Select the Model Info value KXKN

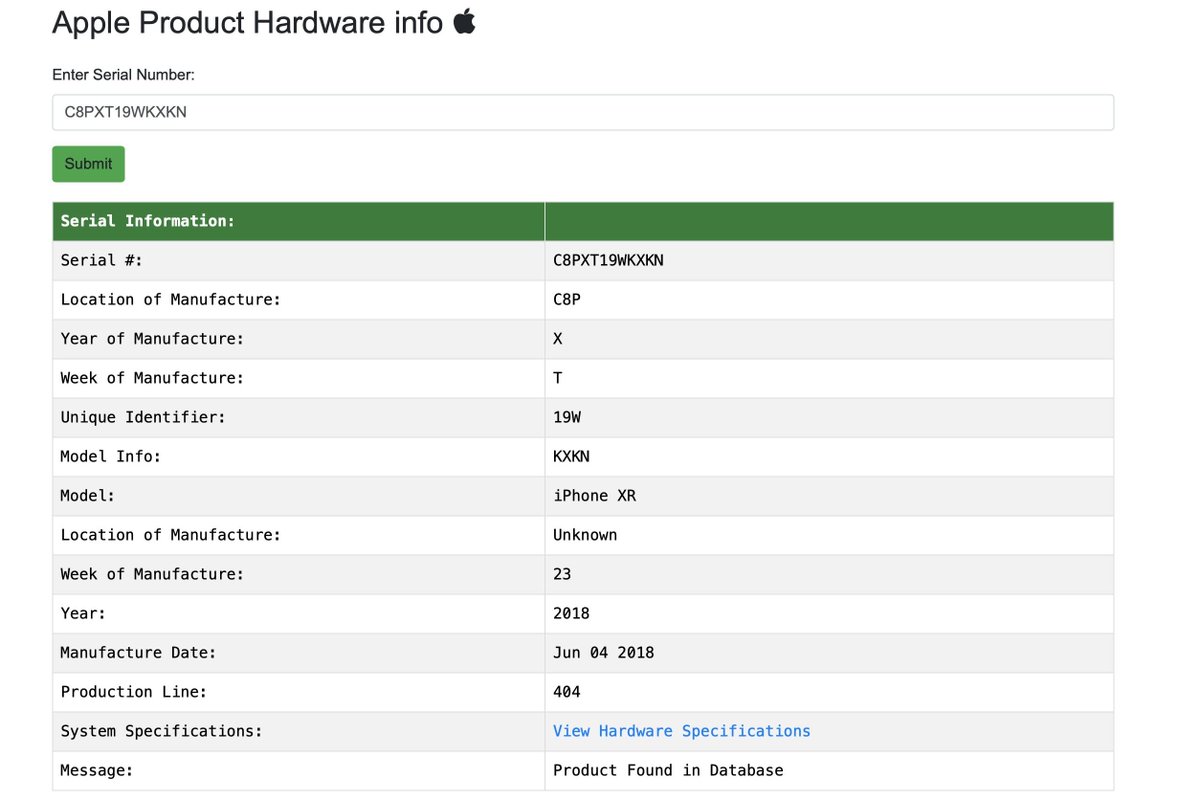[571, 456]
